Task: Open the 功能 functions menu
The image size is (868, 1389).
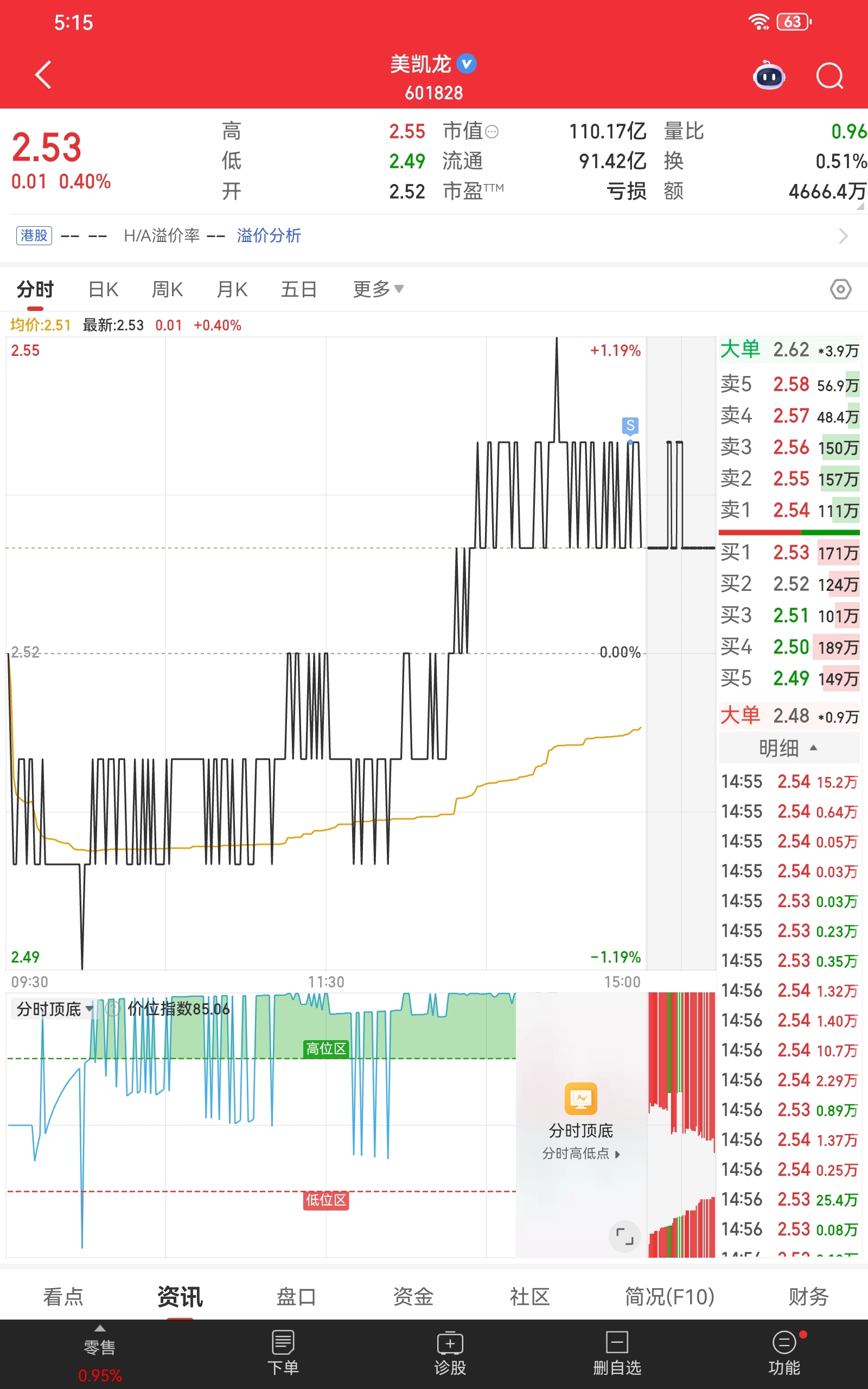Action: (784, 1352)
